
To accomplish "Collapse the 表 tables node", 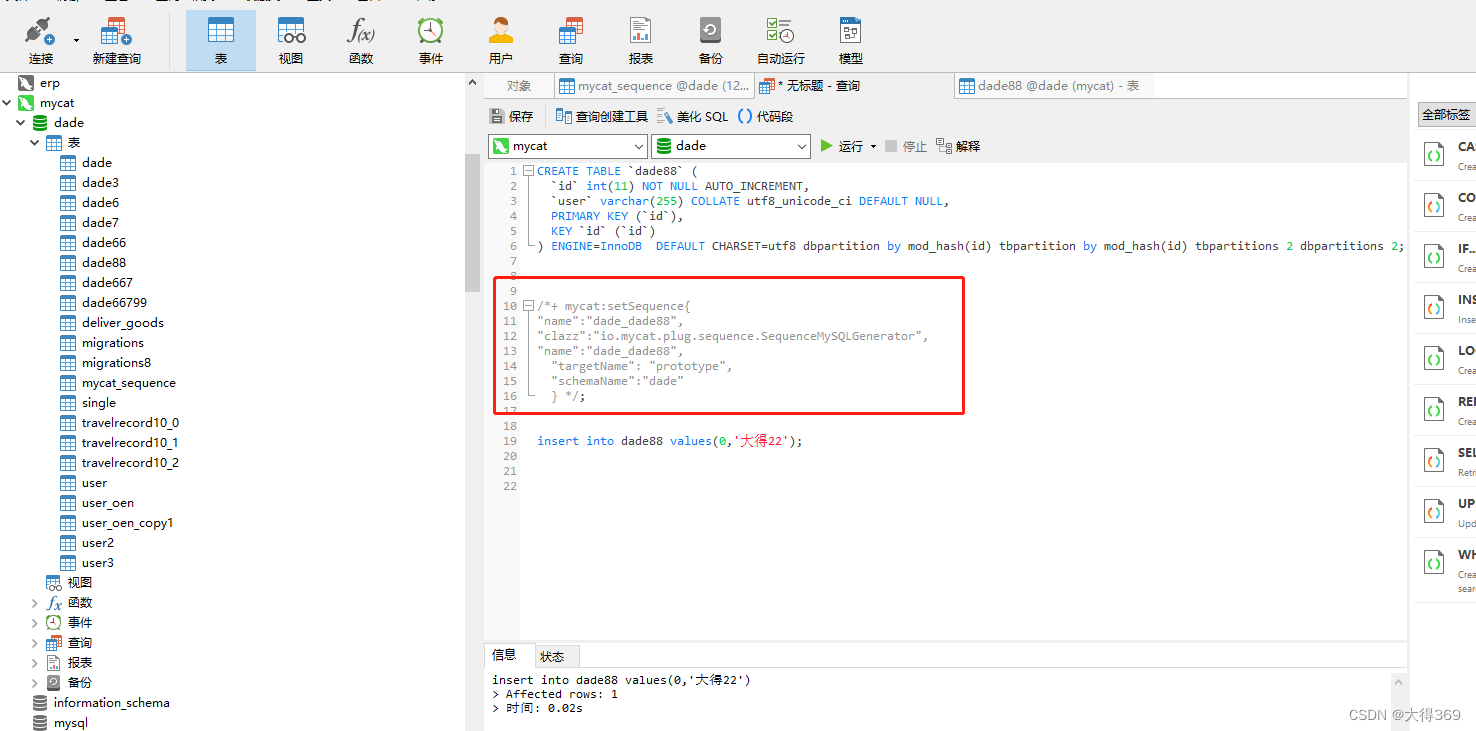I will click(35, 143).
